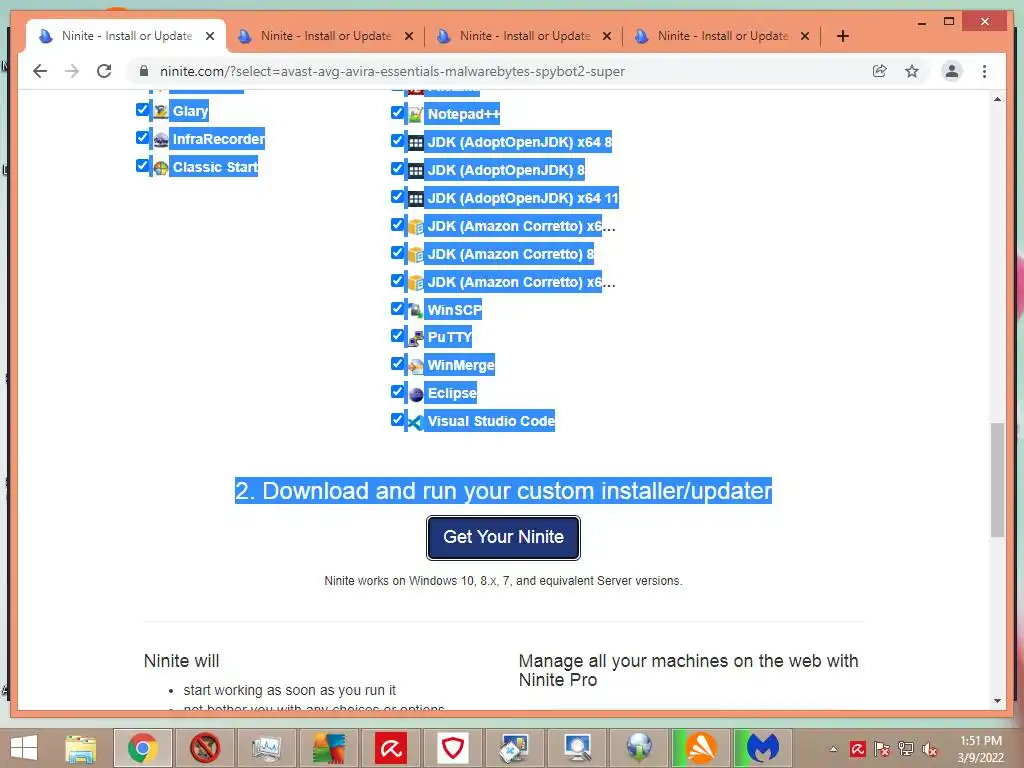
Task: Open File Explorer from the taskbar
Action: [81, 748]
